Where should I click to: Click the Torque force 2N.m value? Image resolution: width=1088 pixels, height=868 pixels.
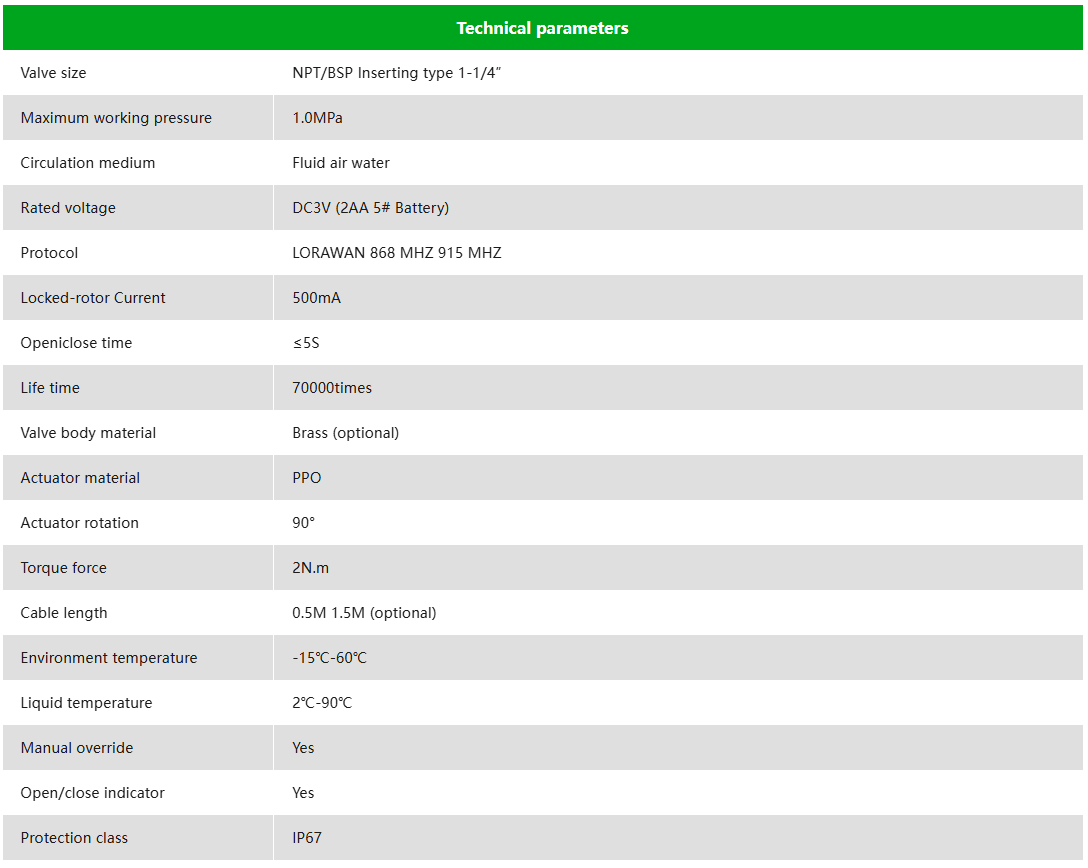tap(310, 568)
